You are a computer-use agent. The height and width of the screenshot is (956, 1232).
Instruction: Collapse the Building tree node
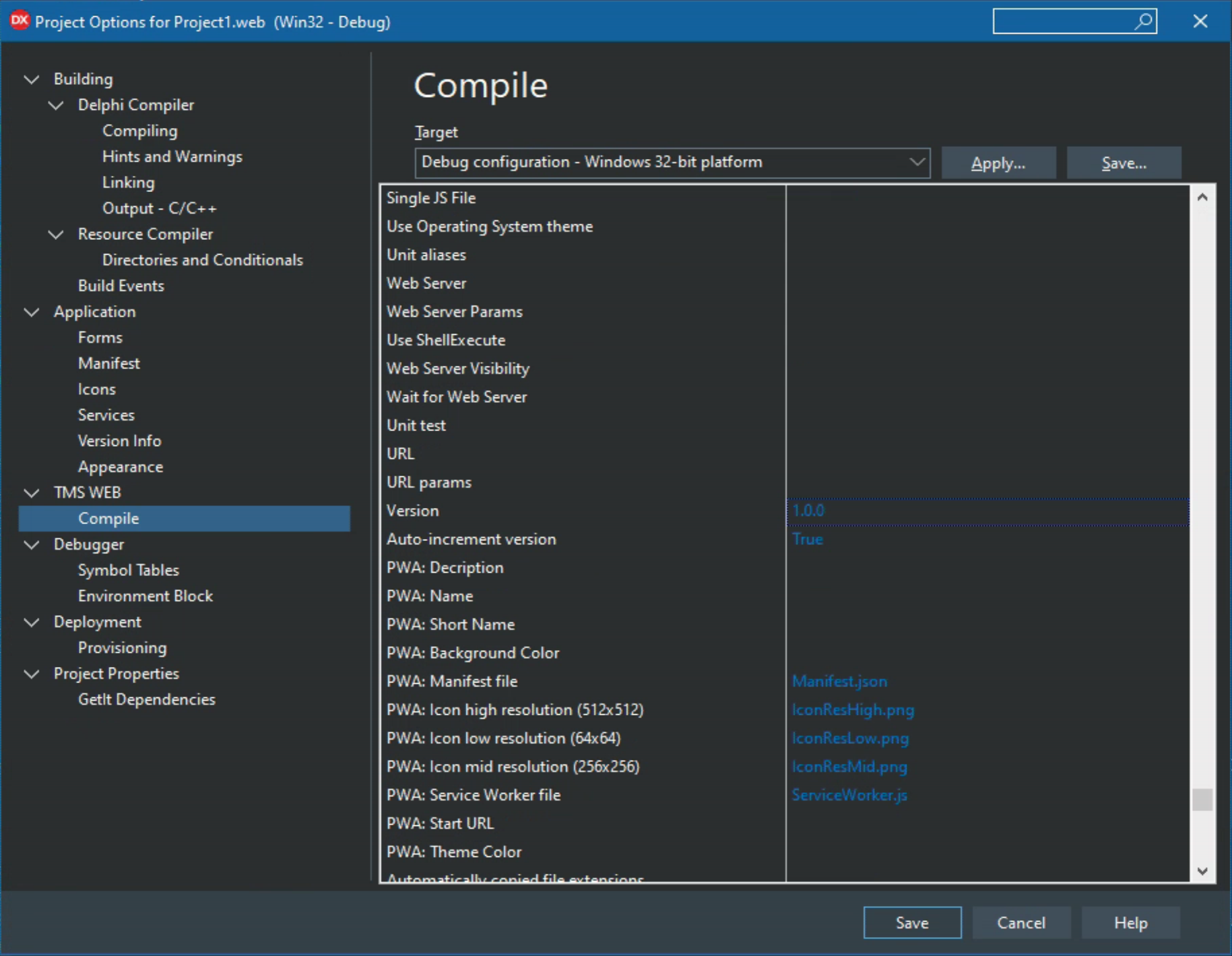tap(32, 79)
